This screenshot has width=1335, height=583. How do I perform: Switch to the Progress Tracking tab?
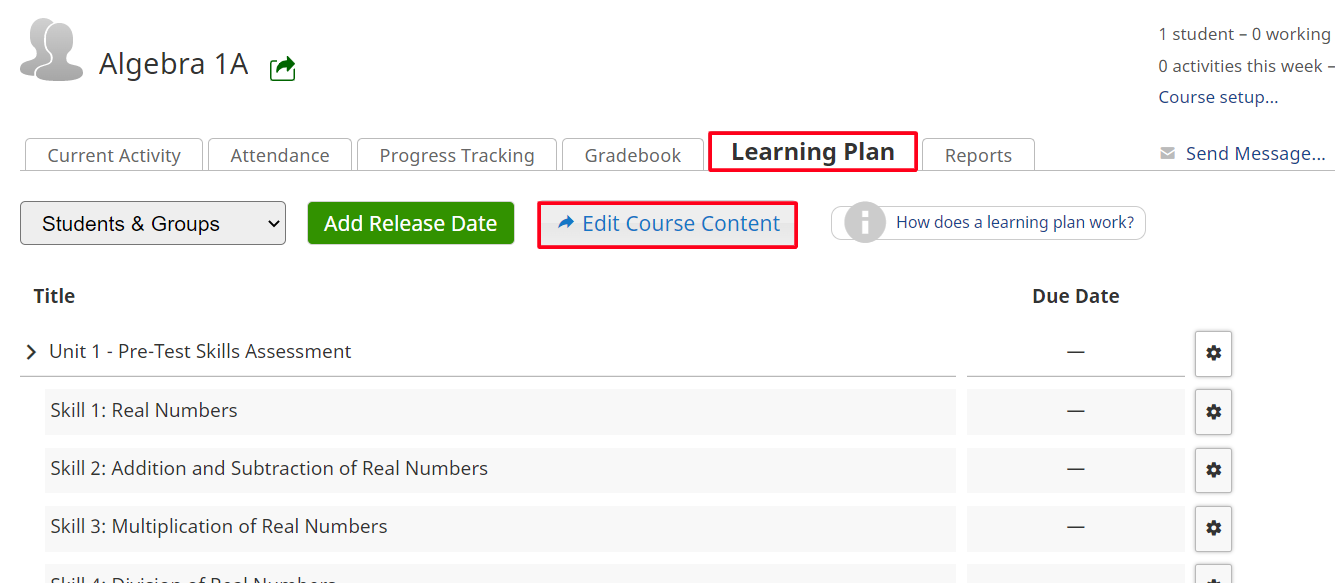(457, 155)
